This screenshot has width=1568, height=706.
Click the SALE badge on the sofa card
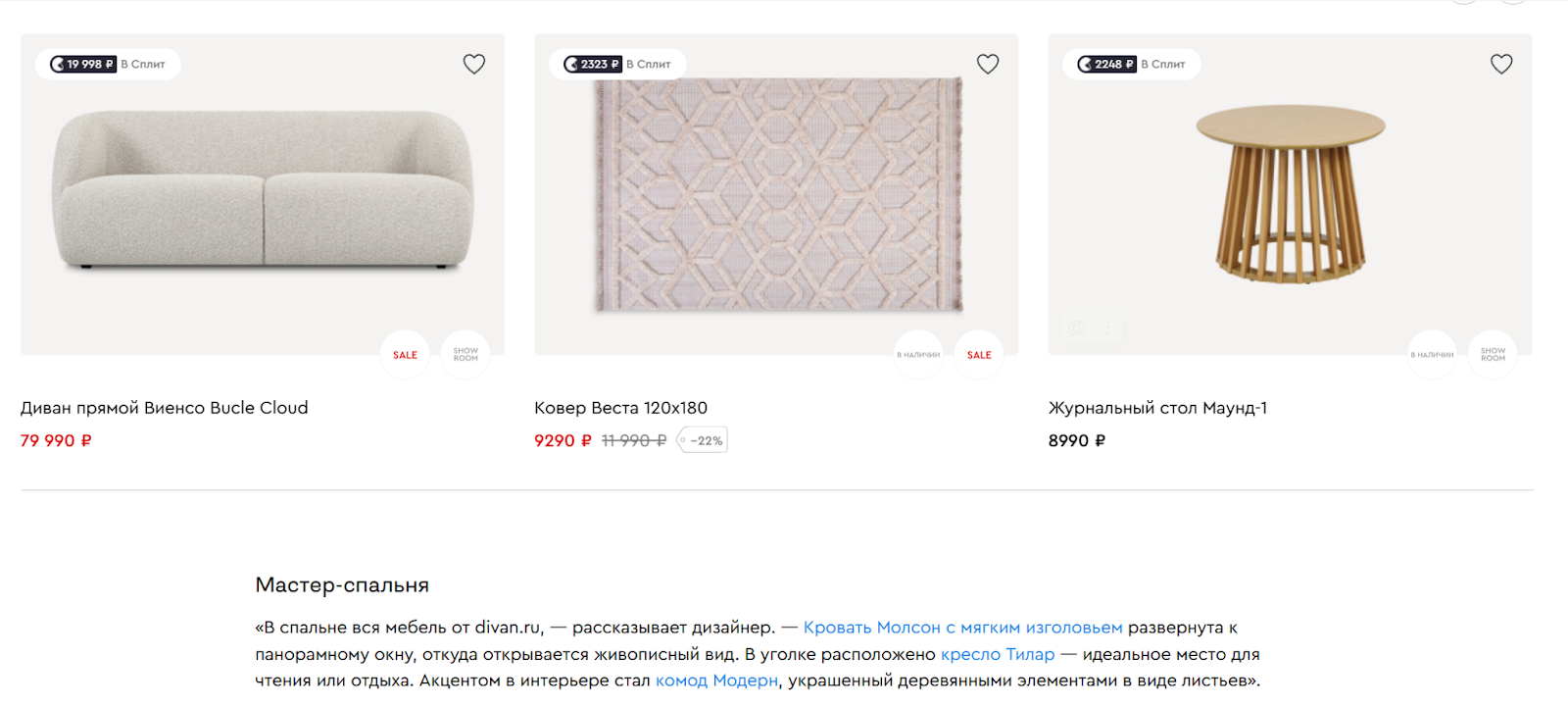point(406,355)
